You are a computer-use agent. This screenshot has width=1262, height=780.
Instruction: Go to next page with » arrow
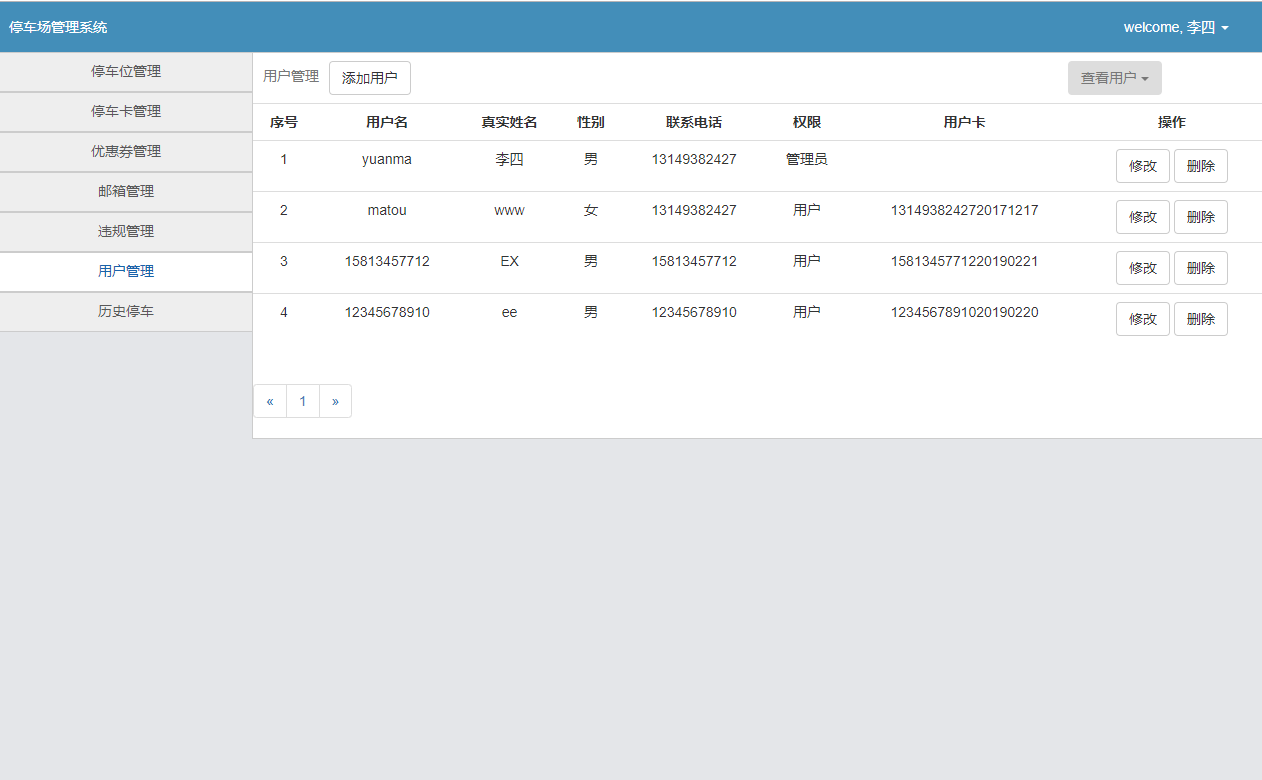click(335, 402)
